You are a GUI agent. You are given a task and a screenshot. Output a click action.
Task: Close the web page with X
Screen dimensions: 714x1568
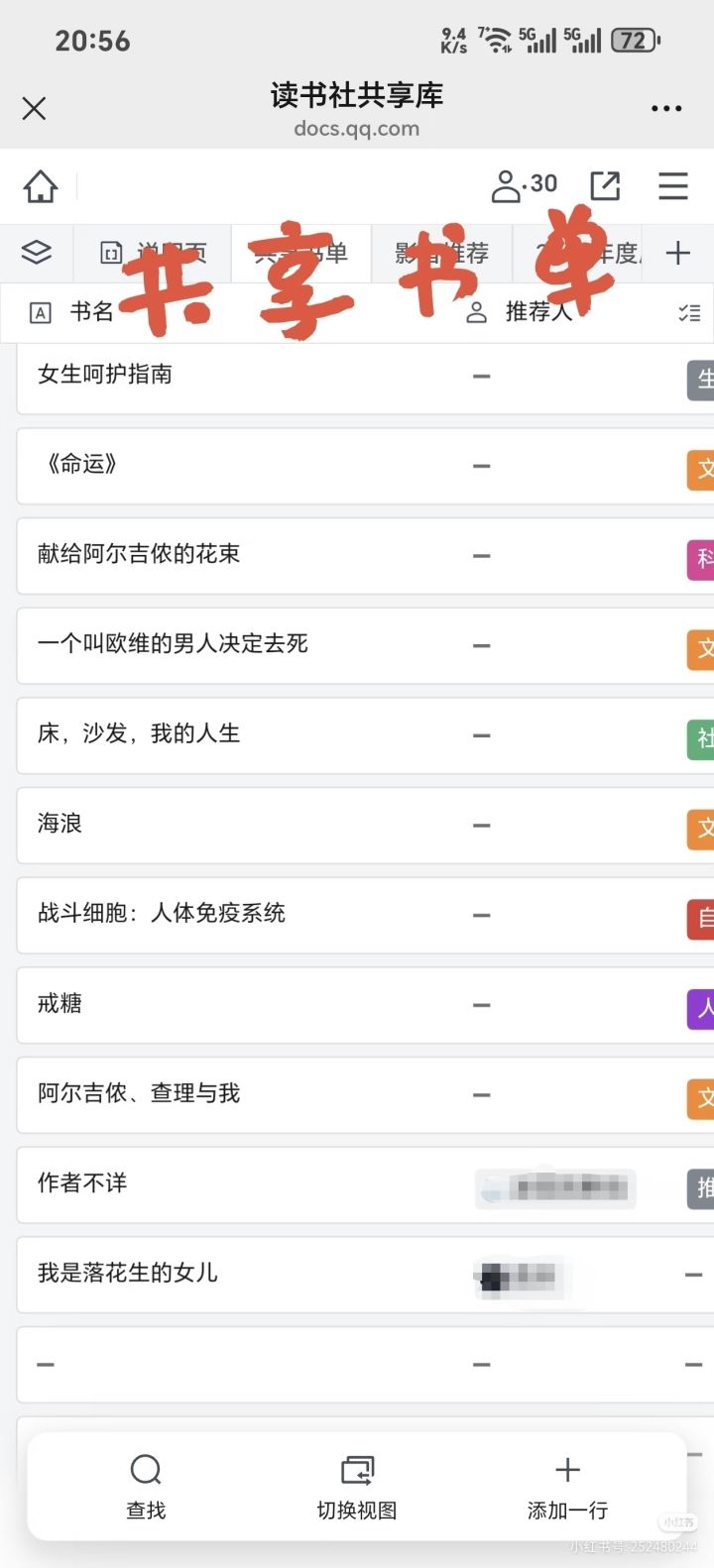pos(35,108)
